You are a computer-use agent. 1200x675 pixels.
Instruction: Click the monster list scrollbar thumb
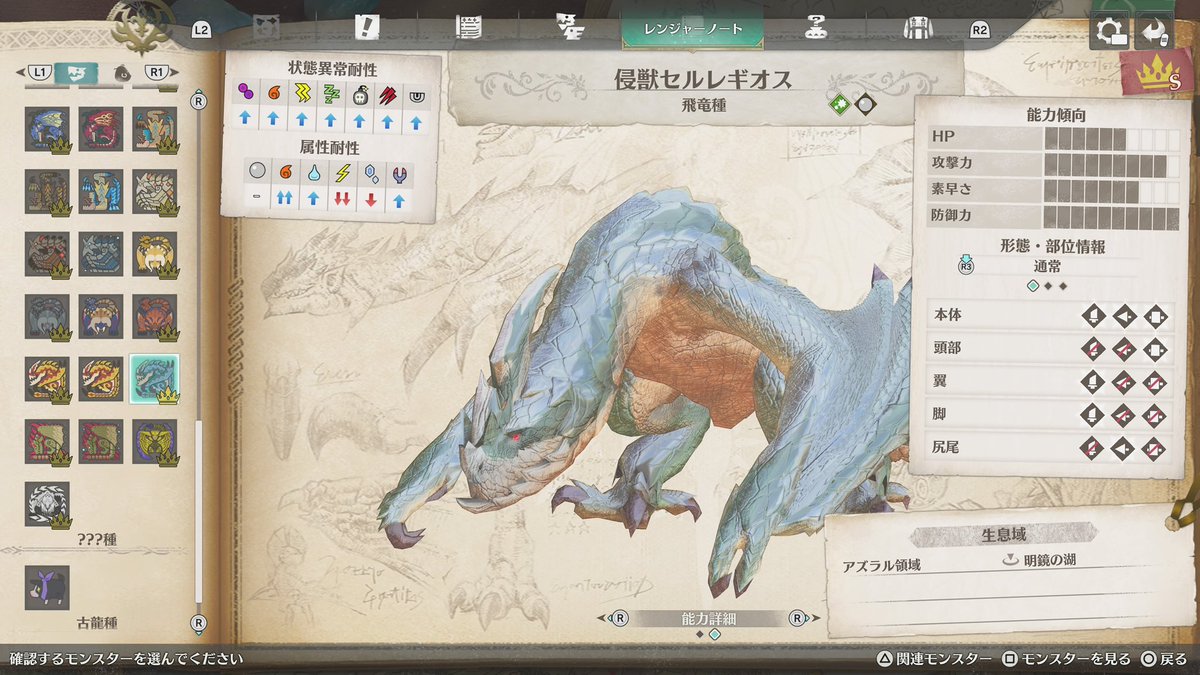coord(198,510)
